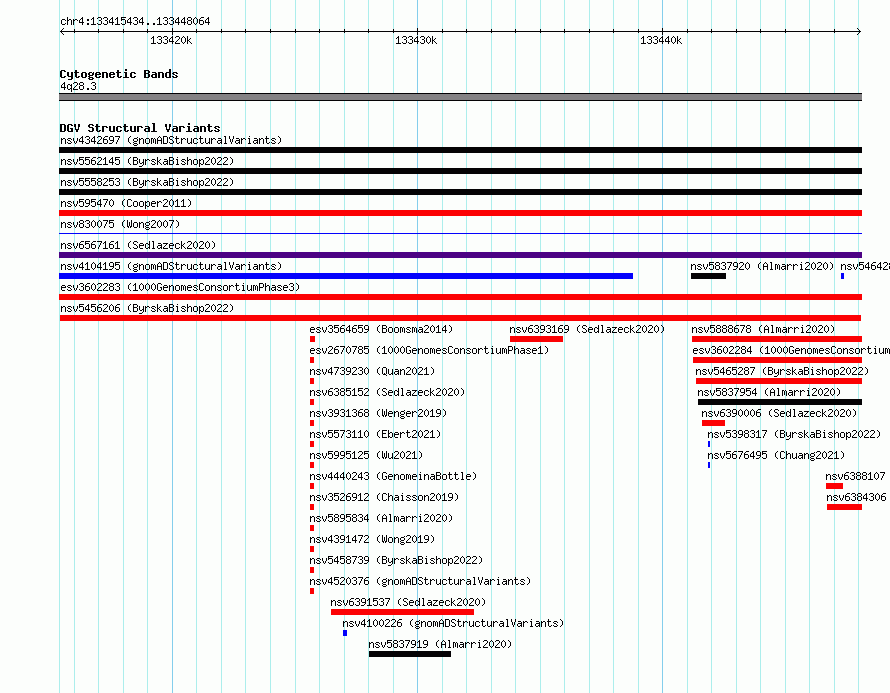Click the red bar under nsv6390006 (Sedlazeck2020)
This screenshot has height=693, width=890.
coord(713,423)
